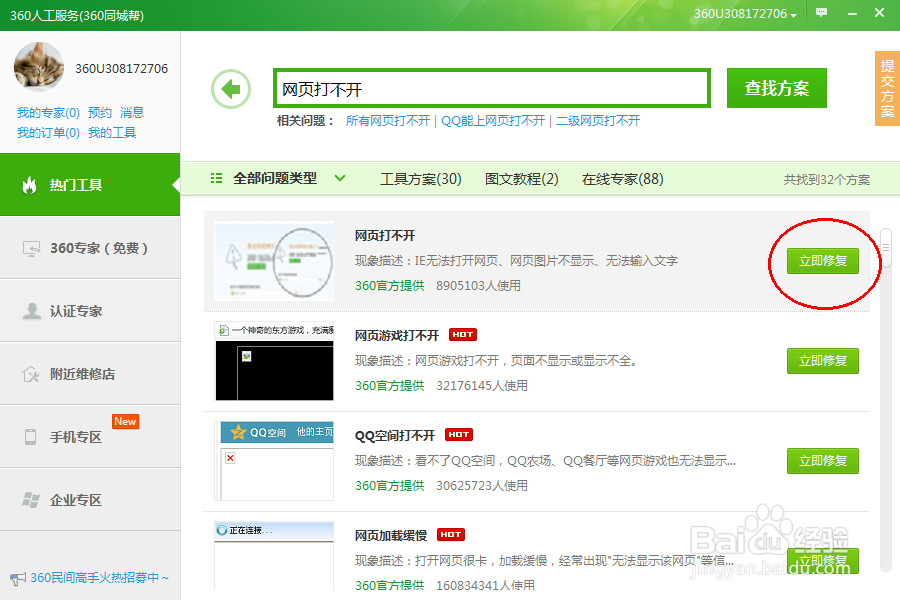Switch to 在线专家(88) tab
900x600 pixels.
[622, 179]
